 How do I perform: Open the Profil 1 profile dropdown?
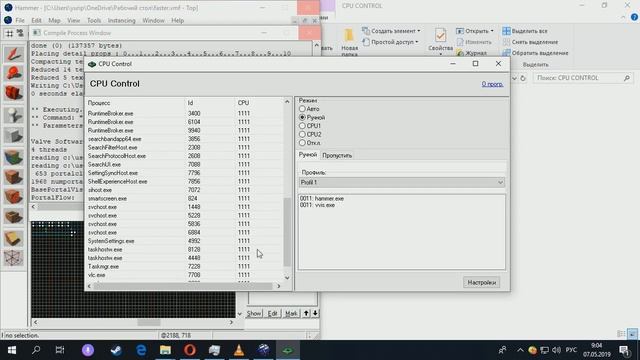(x=402, y=182)
